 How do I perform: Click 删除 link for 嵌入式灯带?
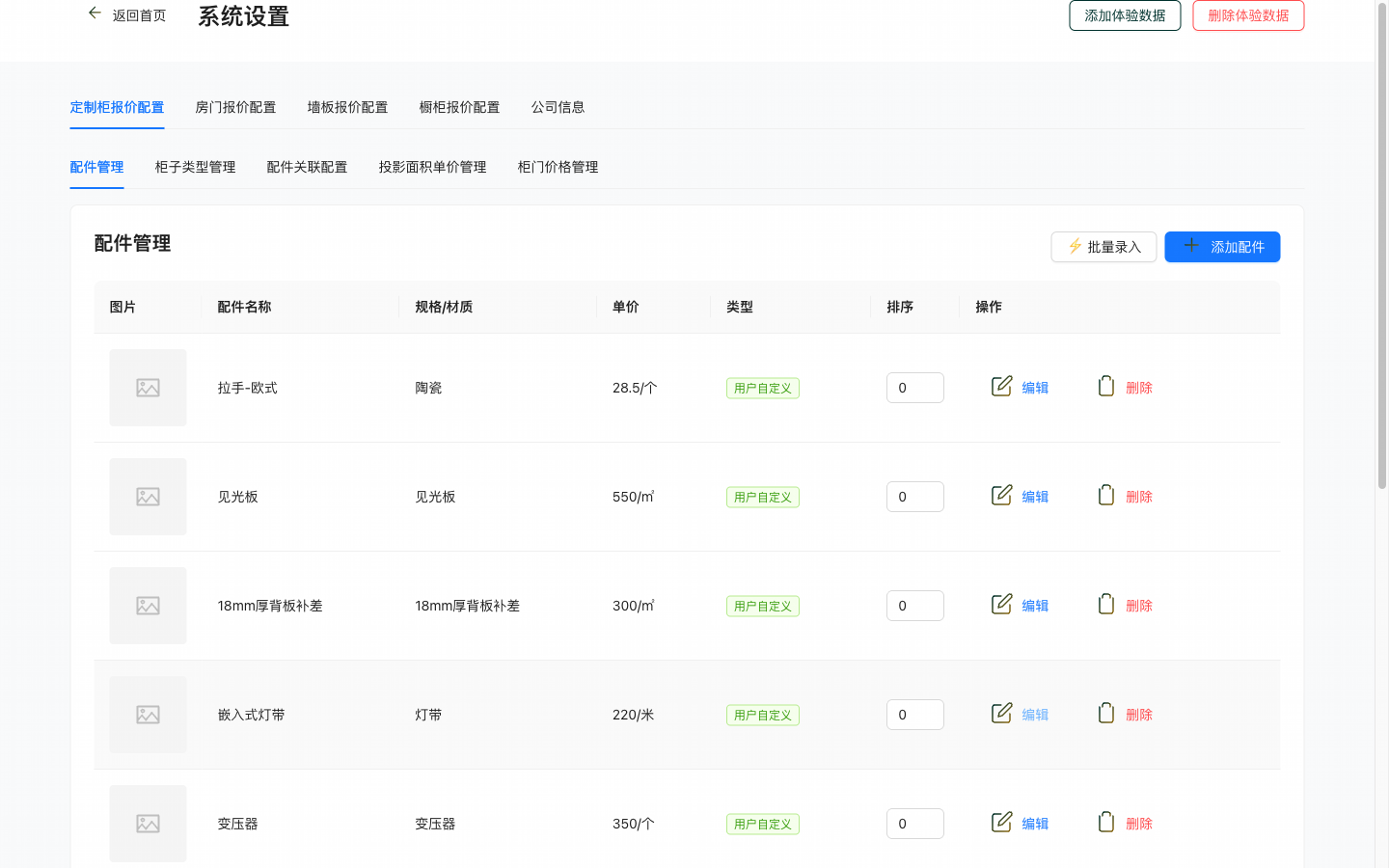coord(1139,715)
